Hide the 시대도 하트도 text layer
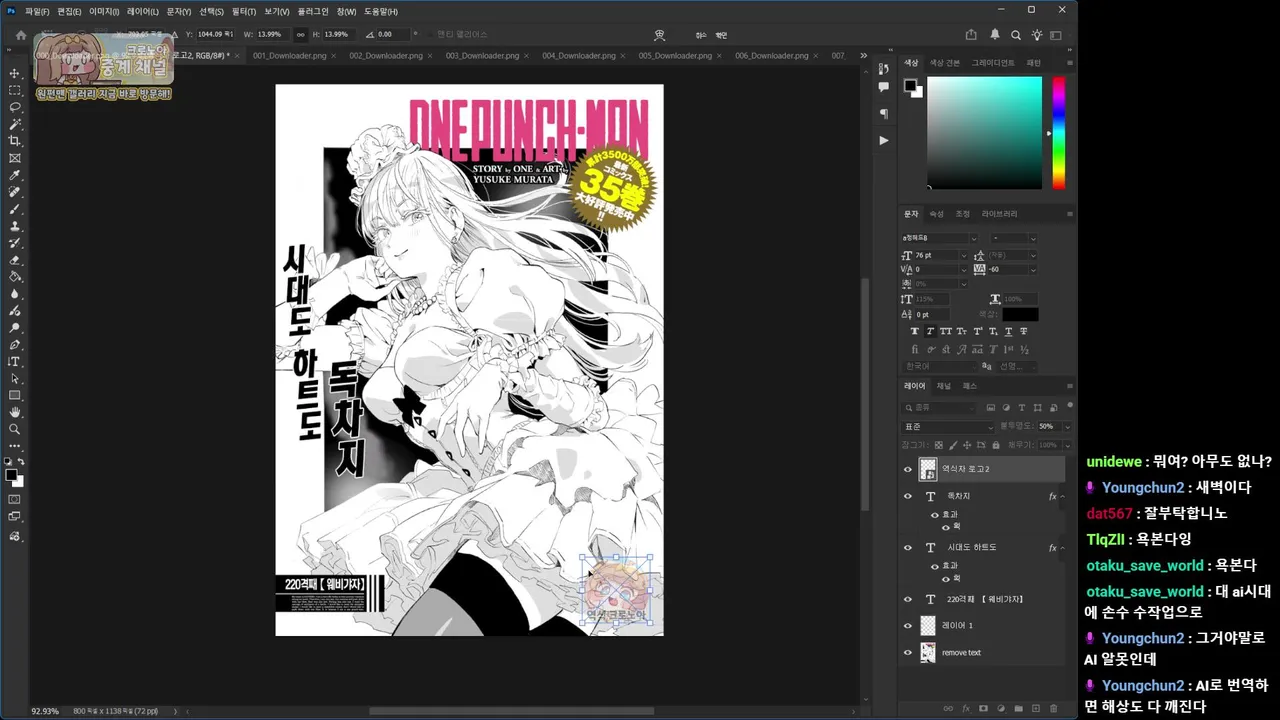The image size is (1280, 720). click(x=908, y=547)
